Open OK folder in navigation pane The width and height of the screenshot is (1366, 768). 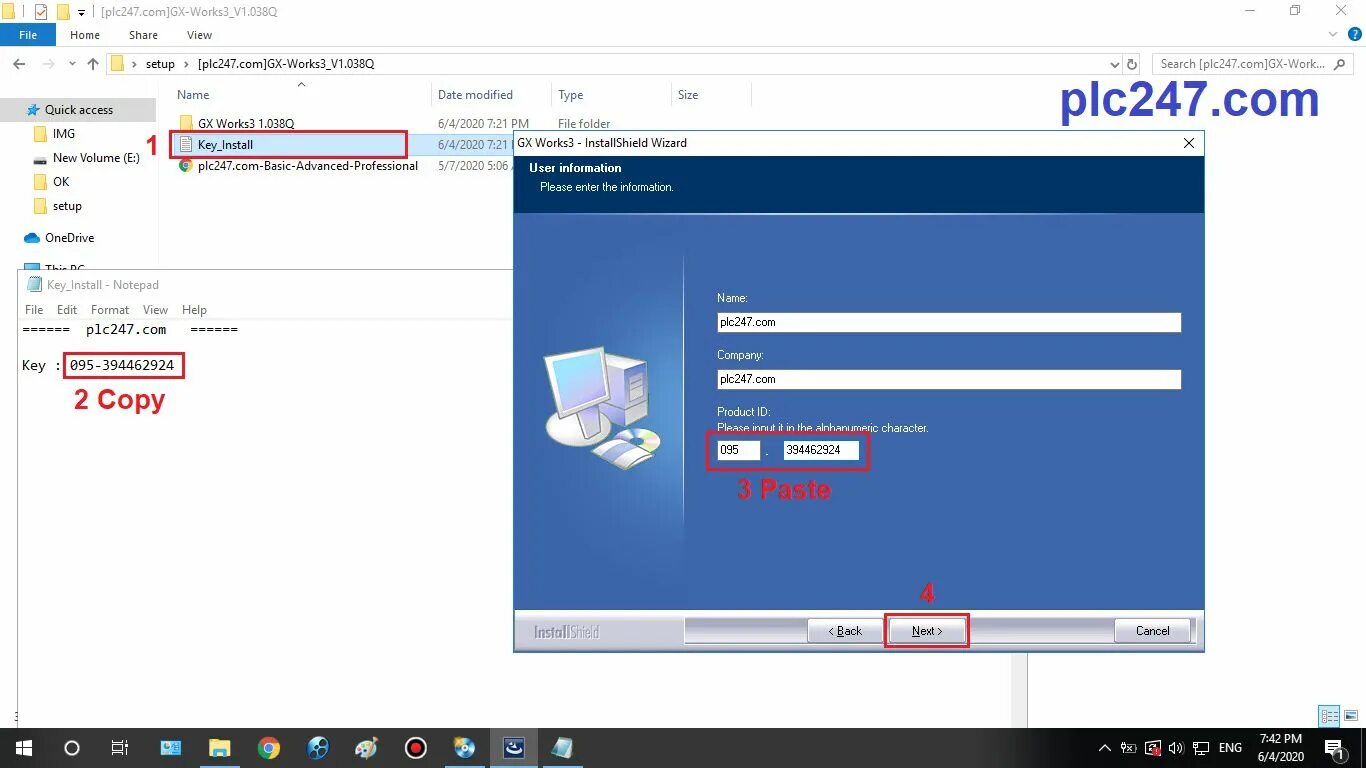[61, 182]
